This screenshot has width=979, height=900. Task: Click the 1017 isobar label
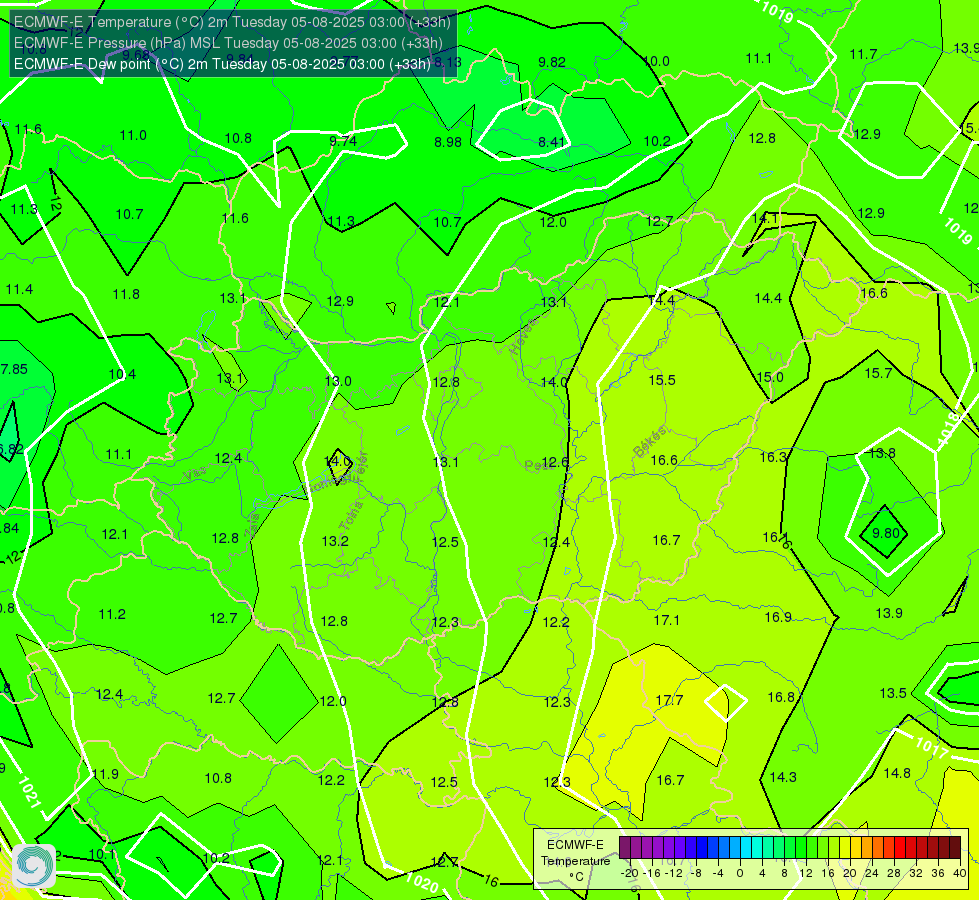pyautogui.click(x=932, y=746)
